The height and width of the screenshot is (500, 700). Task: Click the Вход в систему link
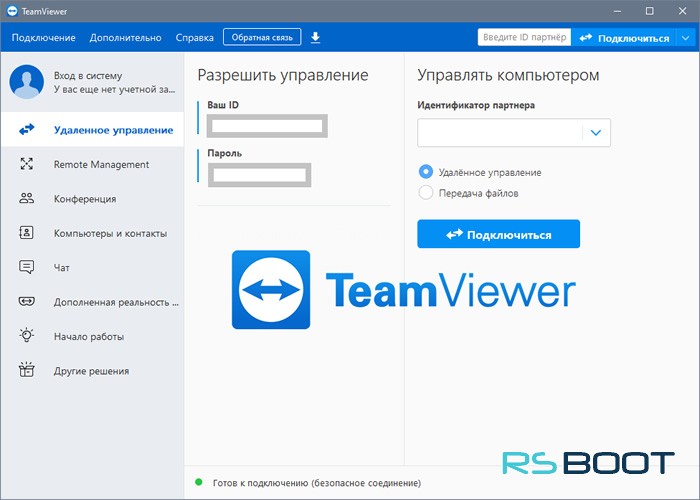coord(88,75)
